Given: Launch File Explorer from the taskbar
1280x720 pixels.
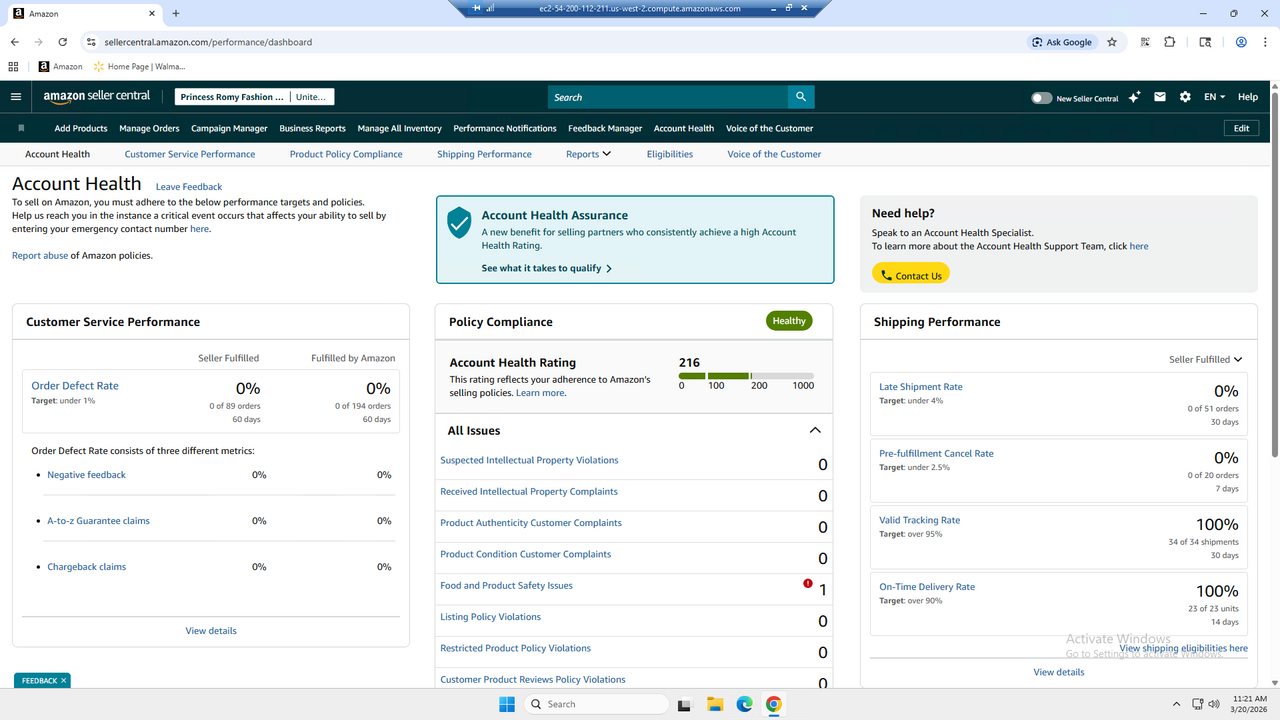Looking at the screenshot, I should (x=714, y=704).
